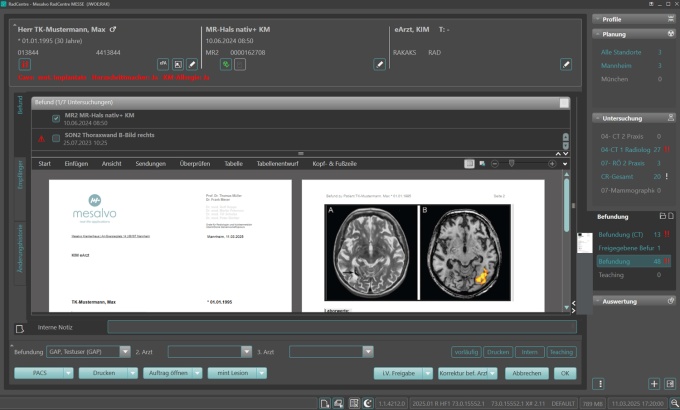Toggle the 'Drucken' option next to vorläufig
The image size is (680, 410).
pyautogui.click(x=498, y=352)
